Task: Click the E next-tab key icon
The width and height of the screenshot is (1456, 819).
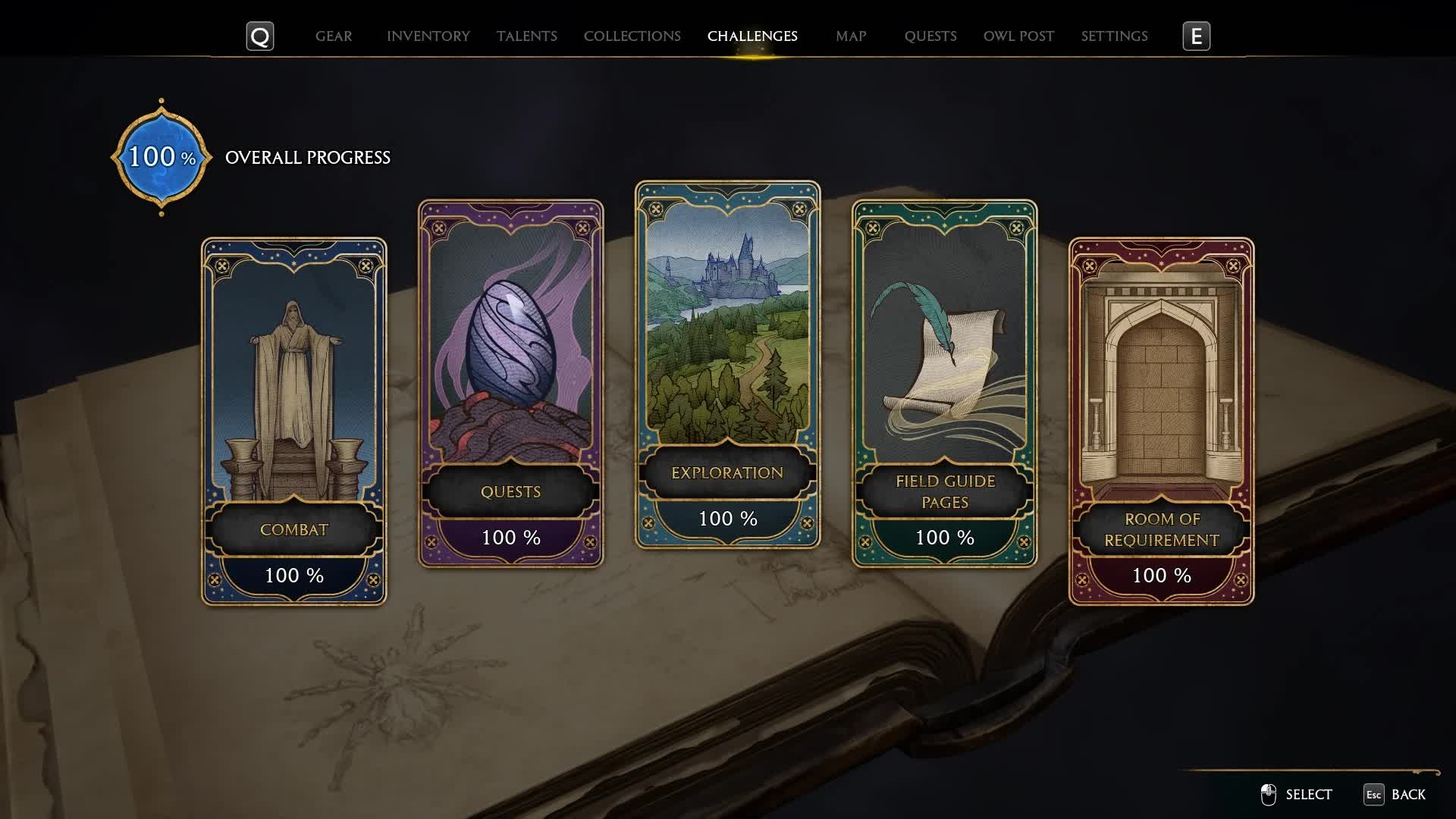Action: tap(1196, 36)
